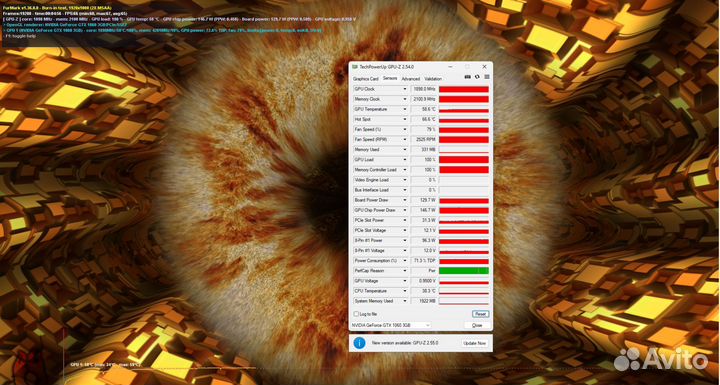
Task: Click the empty Video Engine Load graph
Action: pos(464,180)
